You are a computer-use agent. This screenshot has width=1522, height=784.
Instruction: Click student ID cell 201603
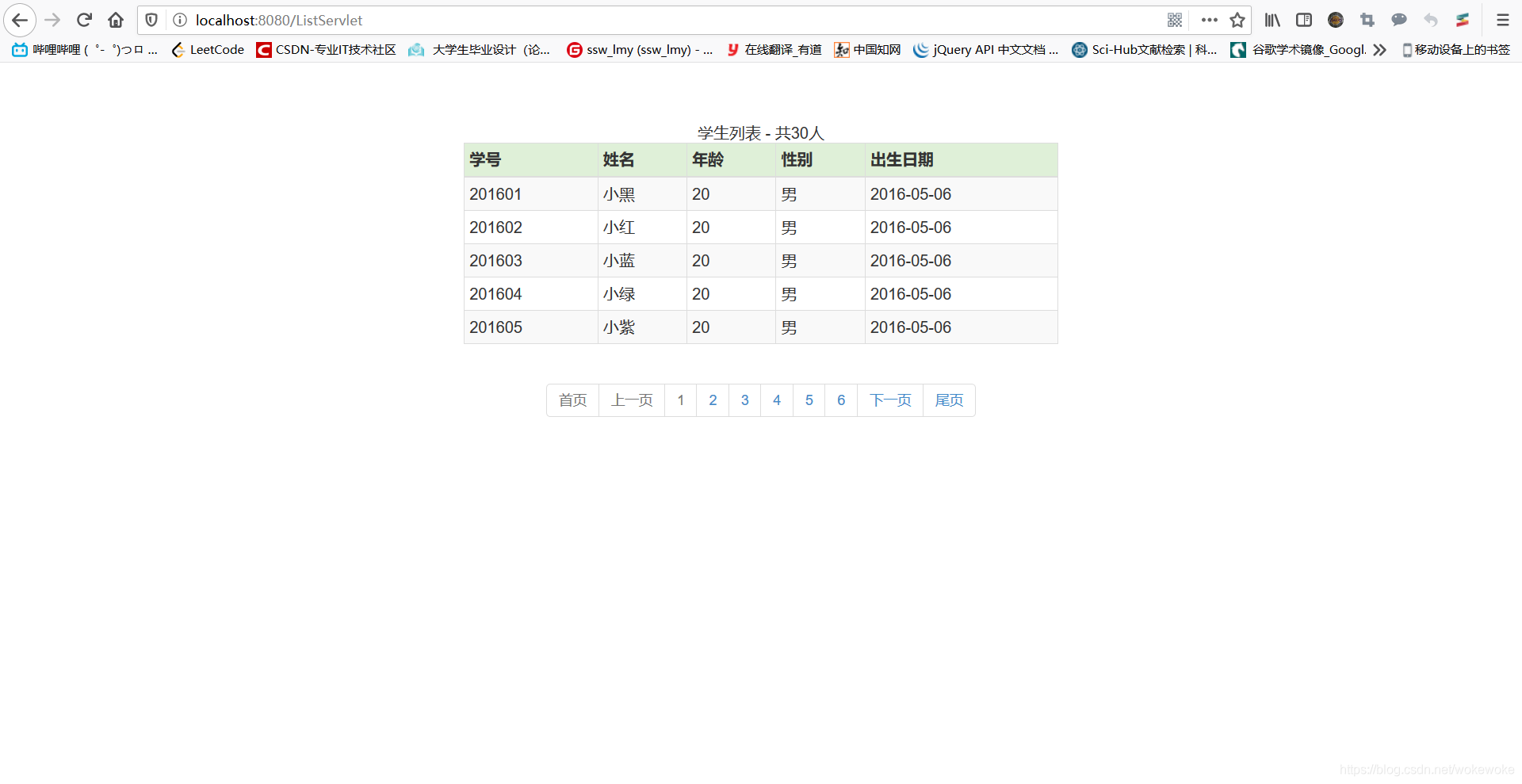coord(531,261)
